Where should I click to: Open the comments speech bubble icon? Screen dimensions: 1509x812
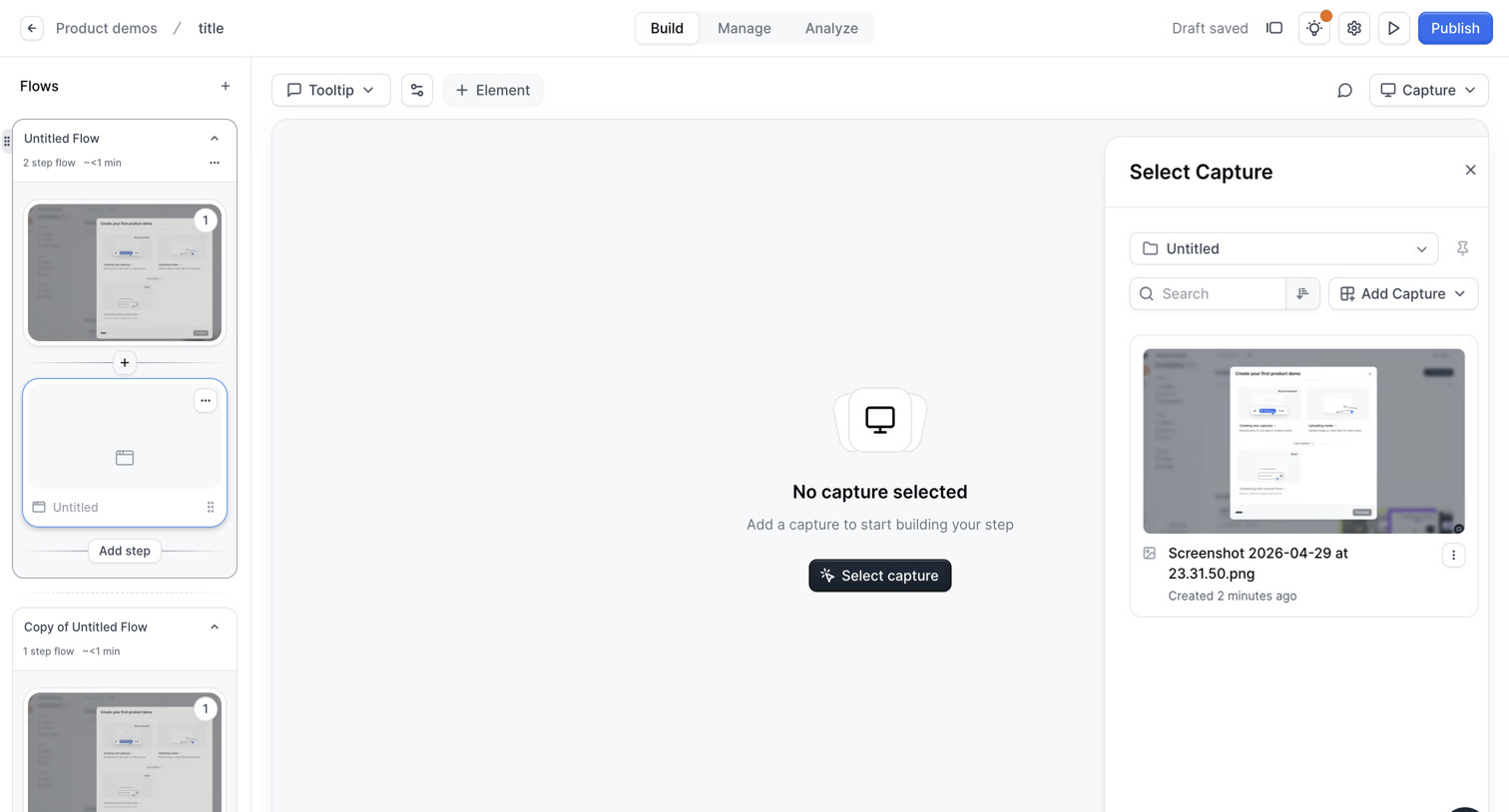pos(1345,90)
